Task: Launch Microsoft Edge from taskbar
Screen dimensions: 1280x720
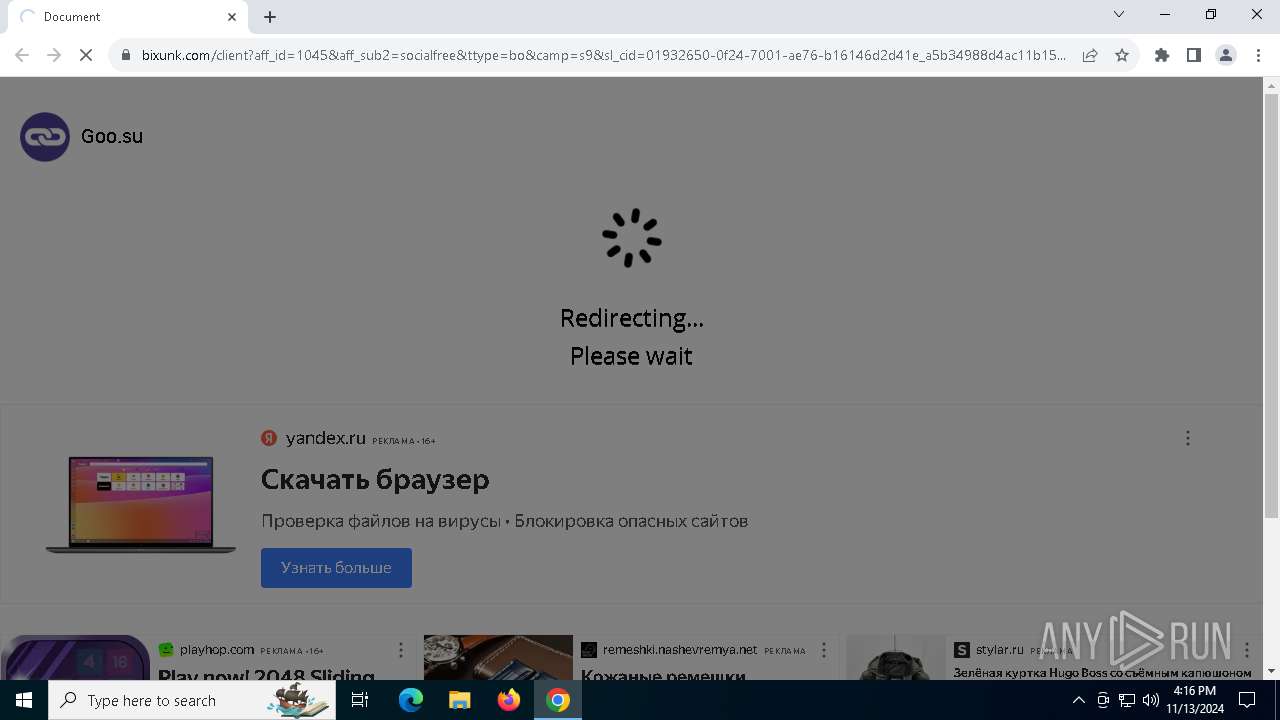Action: [x=411, y=700]
